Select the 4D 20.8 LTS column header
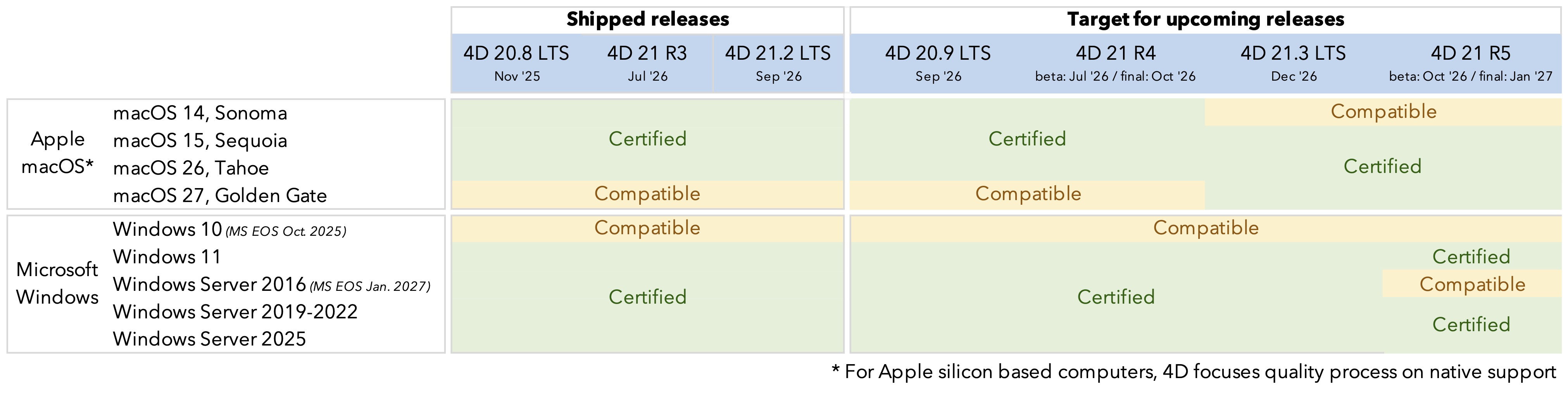The height and width of the screenshot is (394, 1568). click(x=516, y=63)
